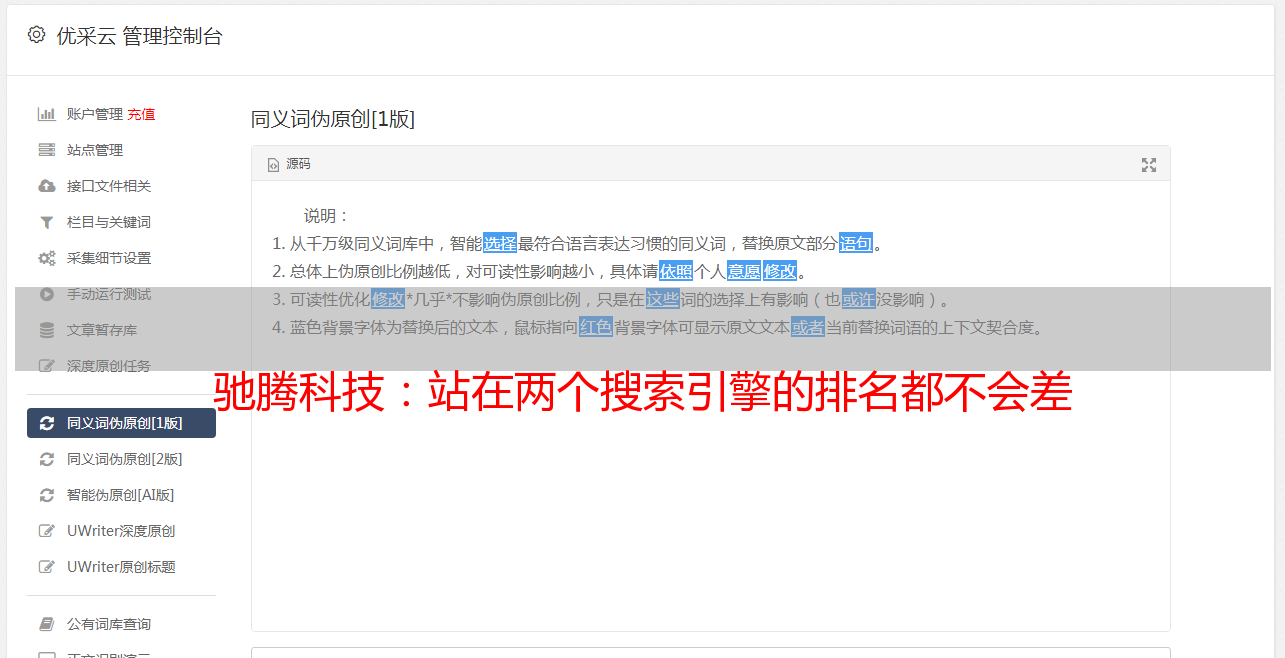Click the 采集细节设置 gears icon
Viewport: 1285px width, 658px height.
coord(46,258)
